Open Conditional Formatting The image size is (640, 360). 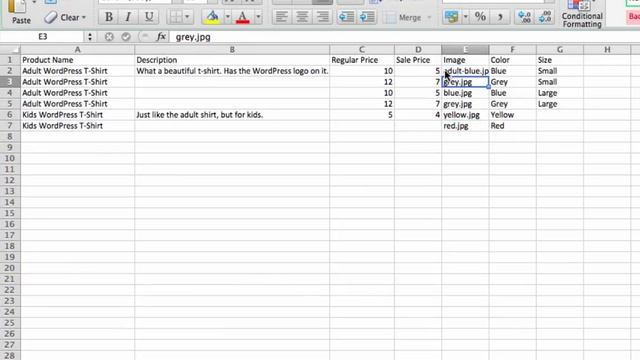tap(582, 14)
